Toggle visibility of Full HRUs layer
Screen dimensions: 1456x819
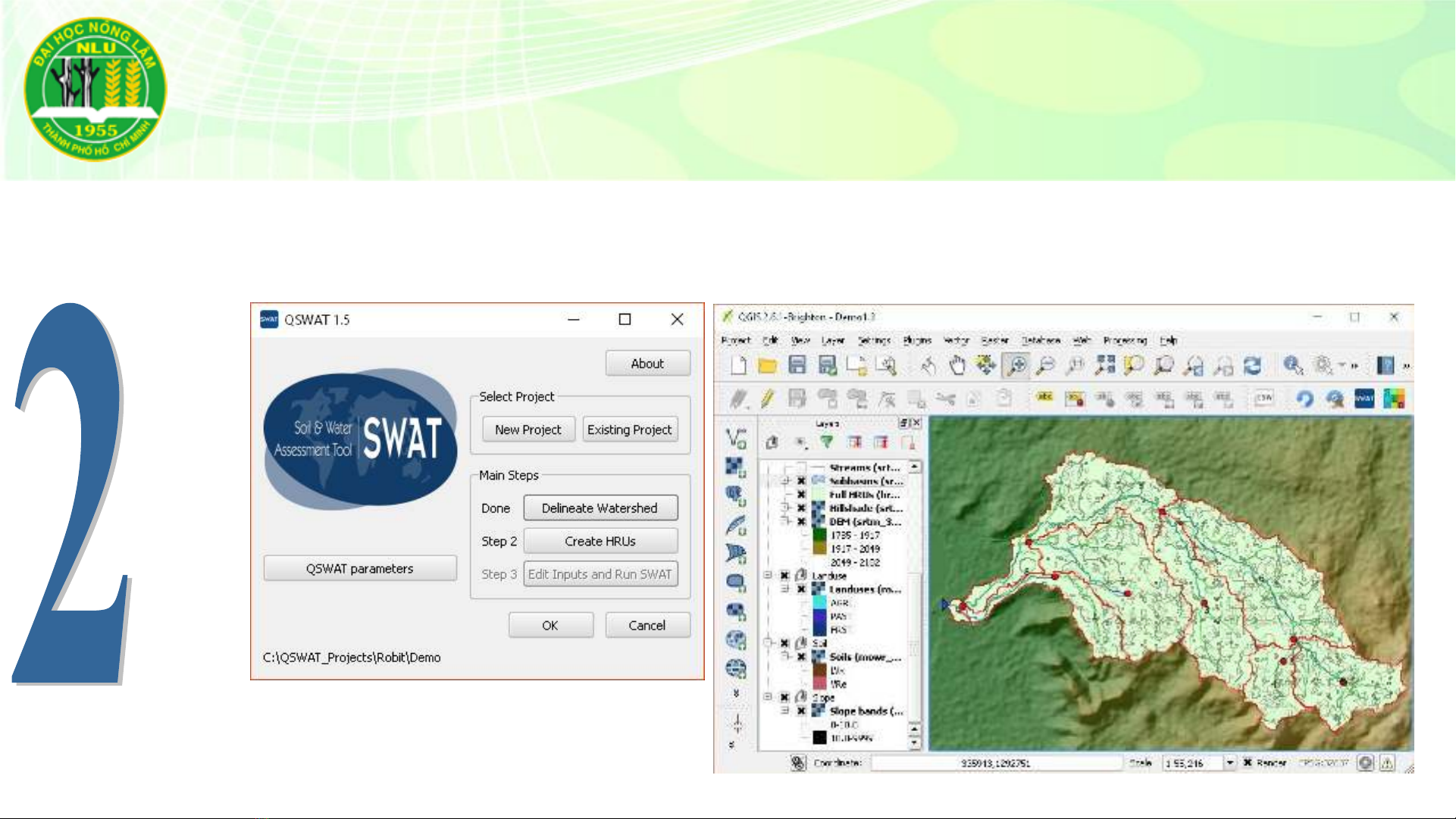(x=801, y=495)
